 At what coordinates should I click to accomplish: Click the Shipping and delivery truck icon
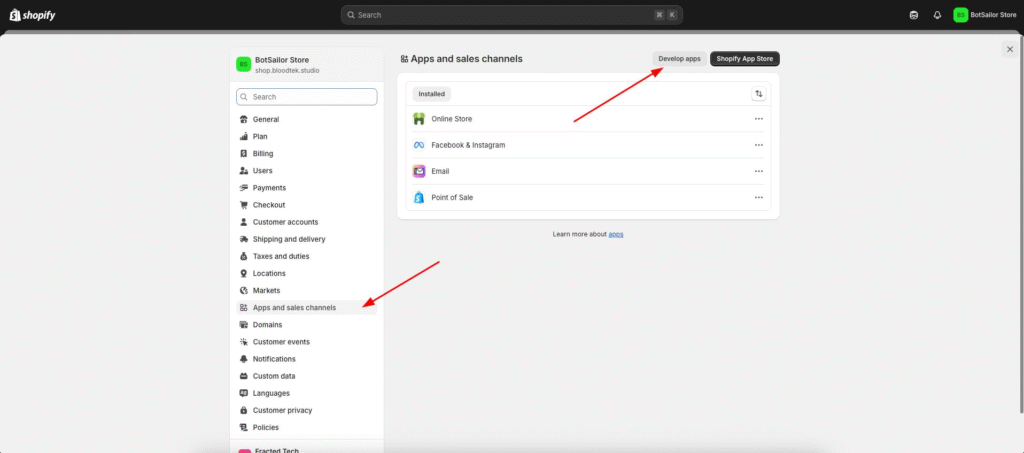pos(244,239)
